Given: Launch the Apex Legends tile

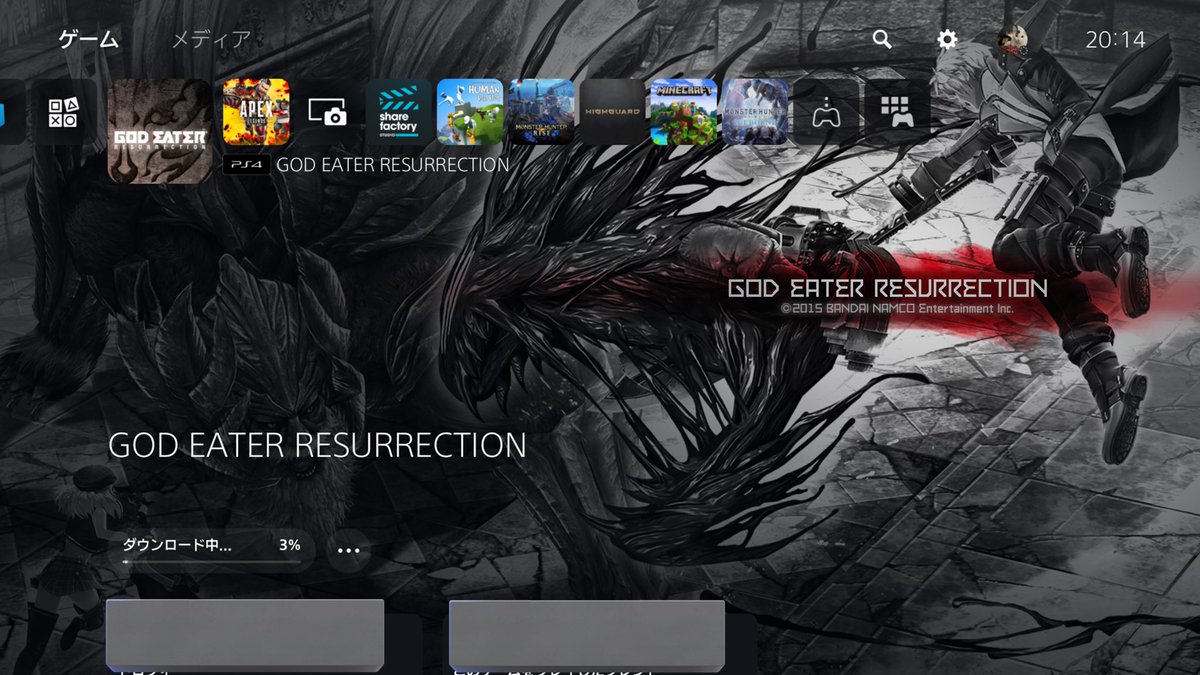Looking at the screenshot, I should coord(257,113).
